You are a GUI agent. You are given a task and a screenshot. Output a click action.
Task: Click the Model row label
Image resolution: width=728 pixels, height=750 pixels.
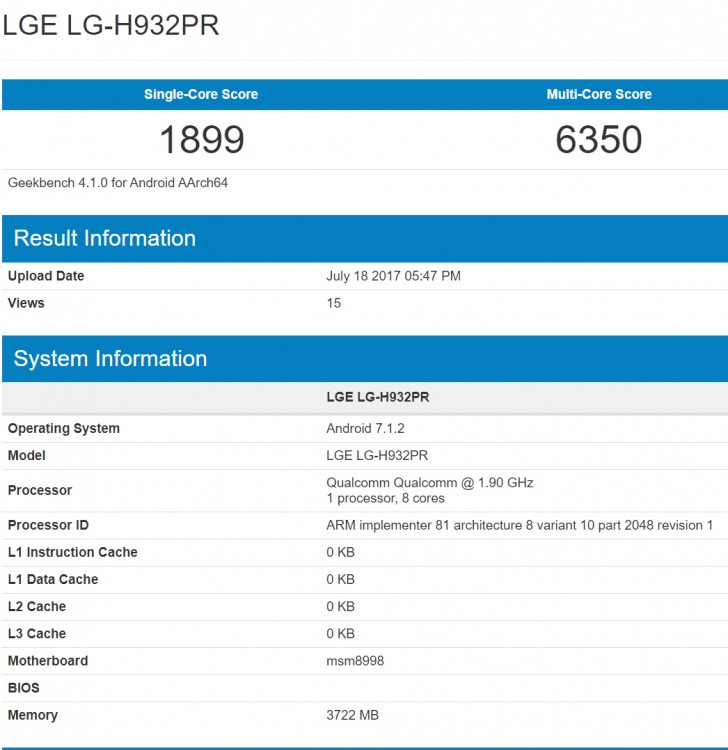point(27,455)
